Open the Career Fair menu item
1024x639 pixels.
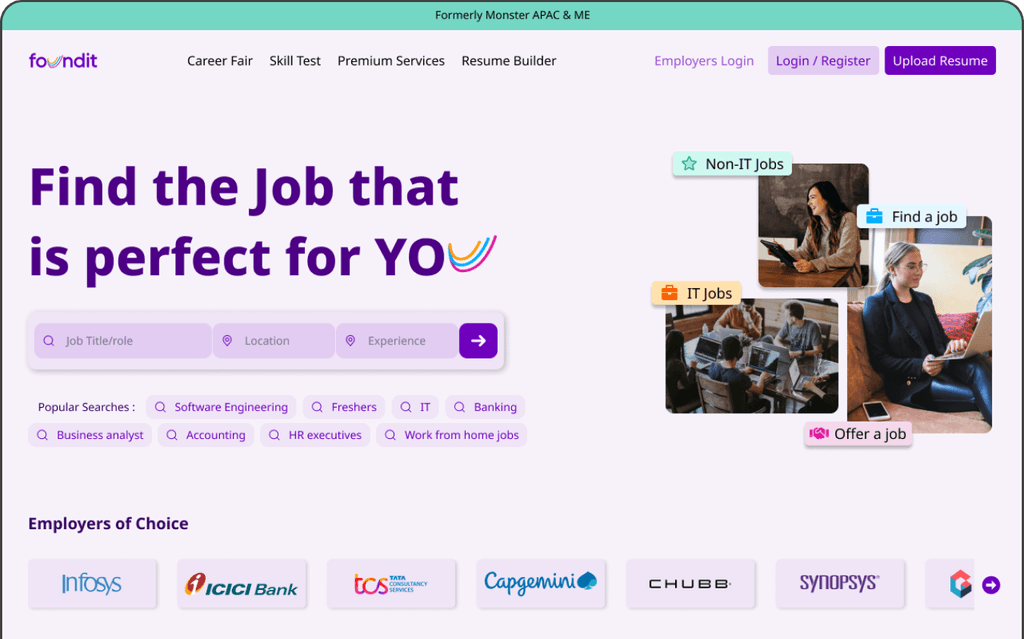[219, 61]
